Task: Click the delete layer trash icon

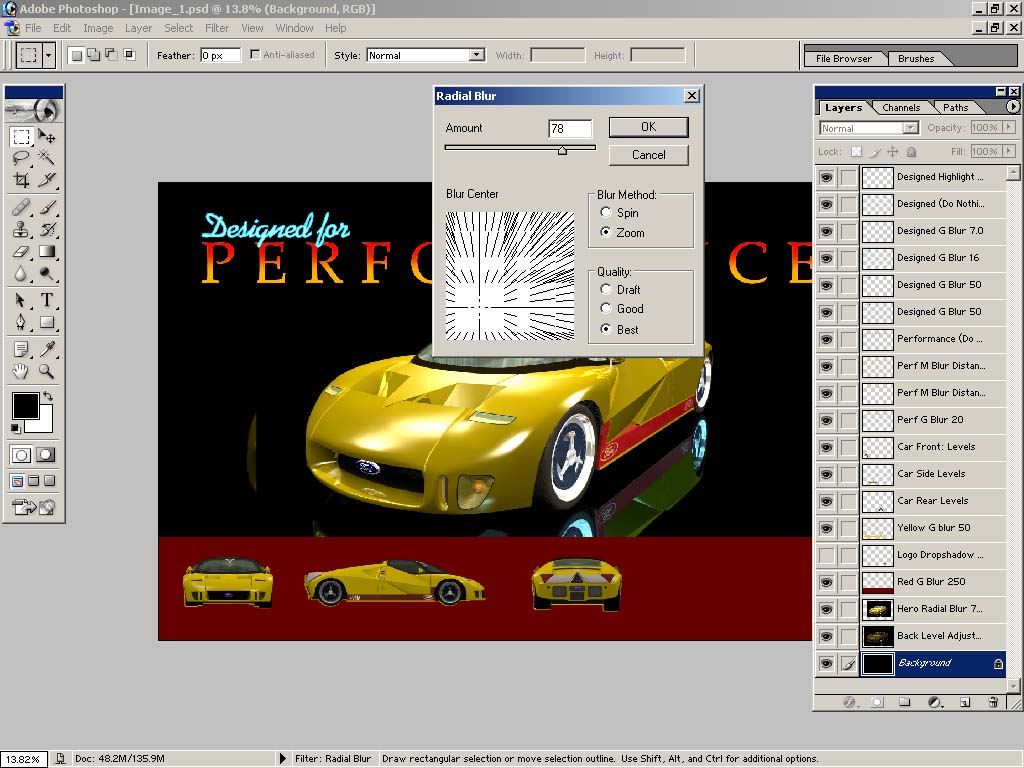Action: [993, 703]
